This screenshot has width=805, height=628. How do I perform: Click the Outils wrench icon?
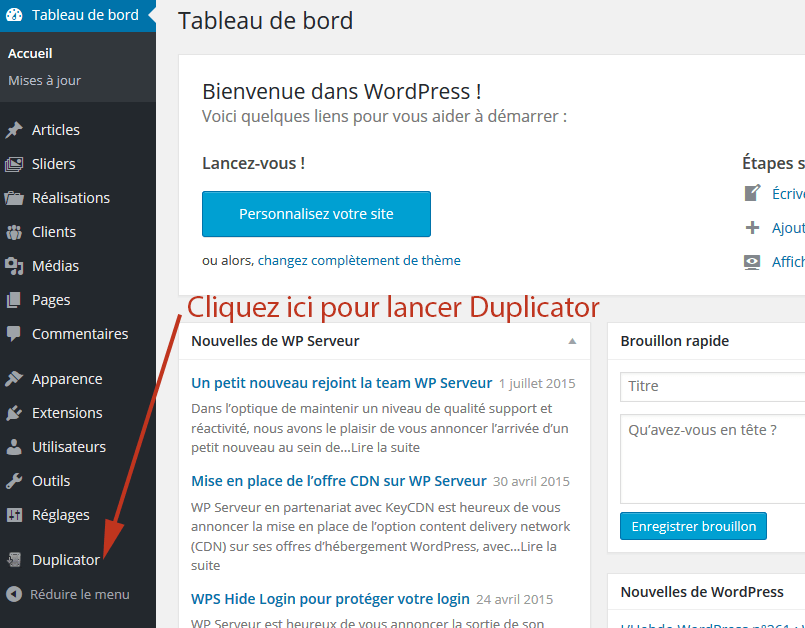[14, 481]
